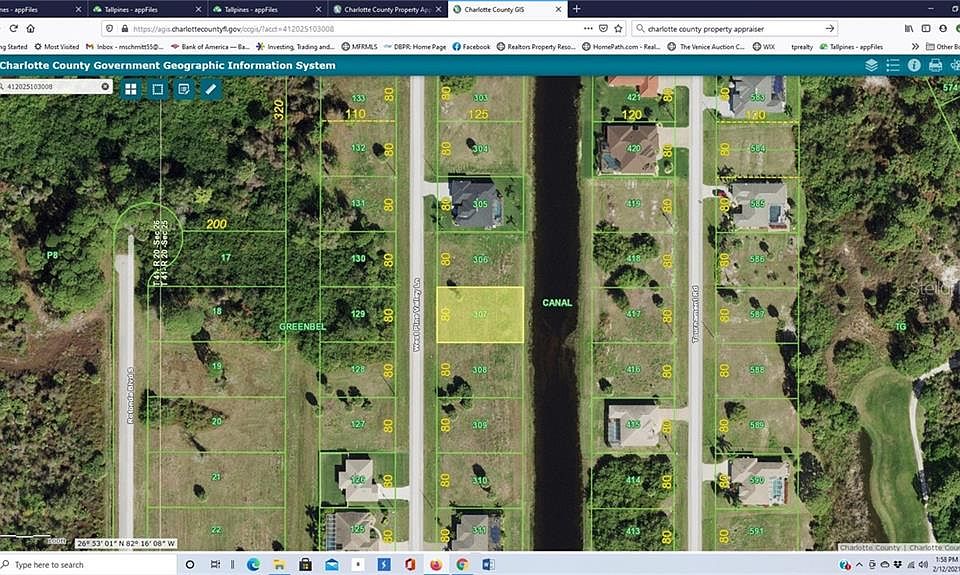Open Task View on taskbar

tap(215, 565)
